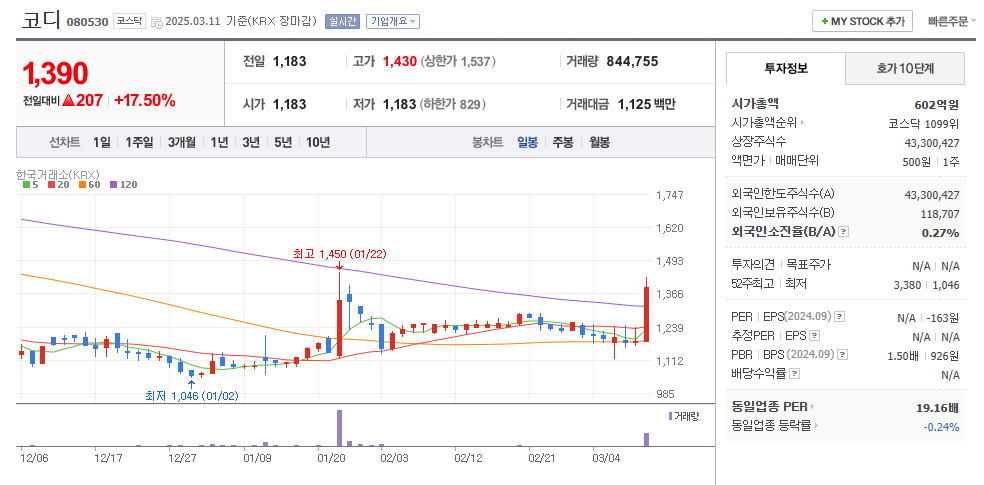Switch to the 투자정보 tab

point(786,68)
